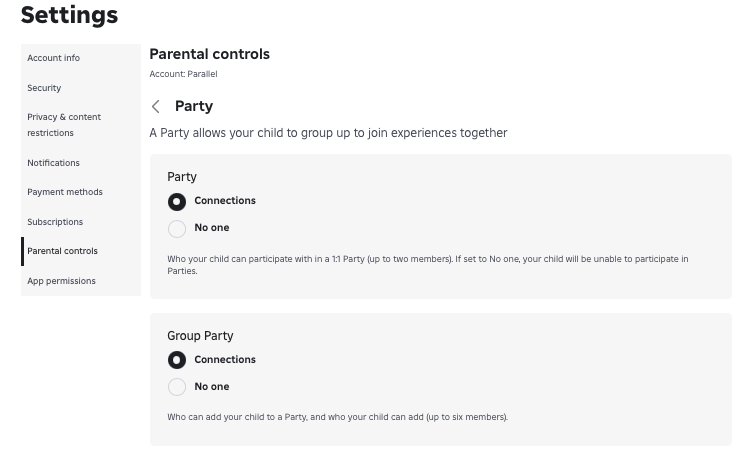This screenshot has height=467, width=750.
Task: Click the 'Account: Parallel' text
Action: click(x=183, y=74)
